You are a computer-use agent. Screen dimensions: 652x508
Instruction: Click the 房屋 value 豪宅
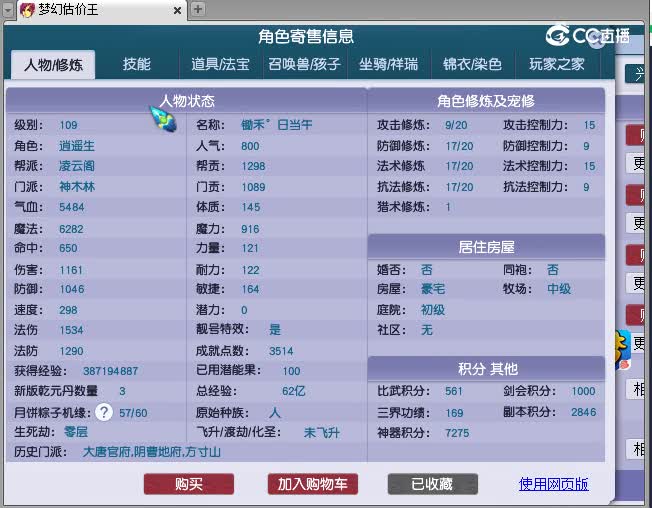(x=433, y=289)
